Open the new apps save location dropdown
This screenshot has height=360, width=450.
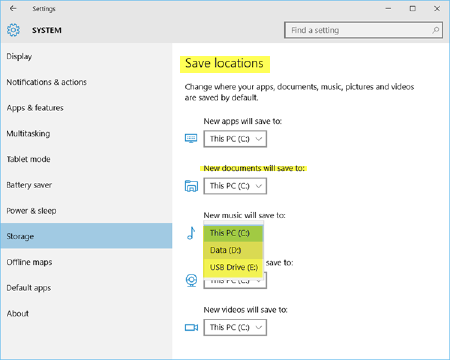pos(235,139)
